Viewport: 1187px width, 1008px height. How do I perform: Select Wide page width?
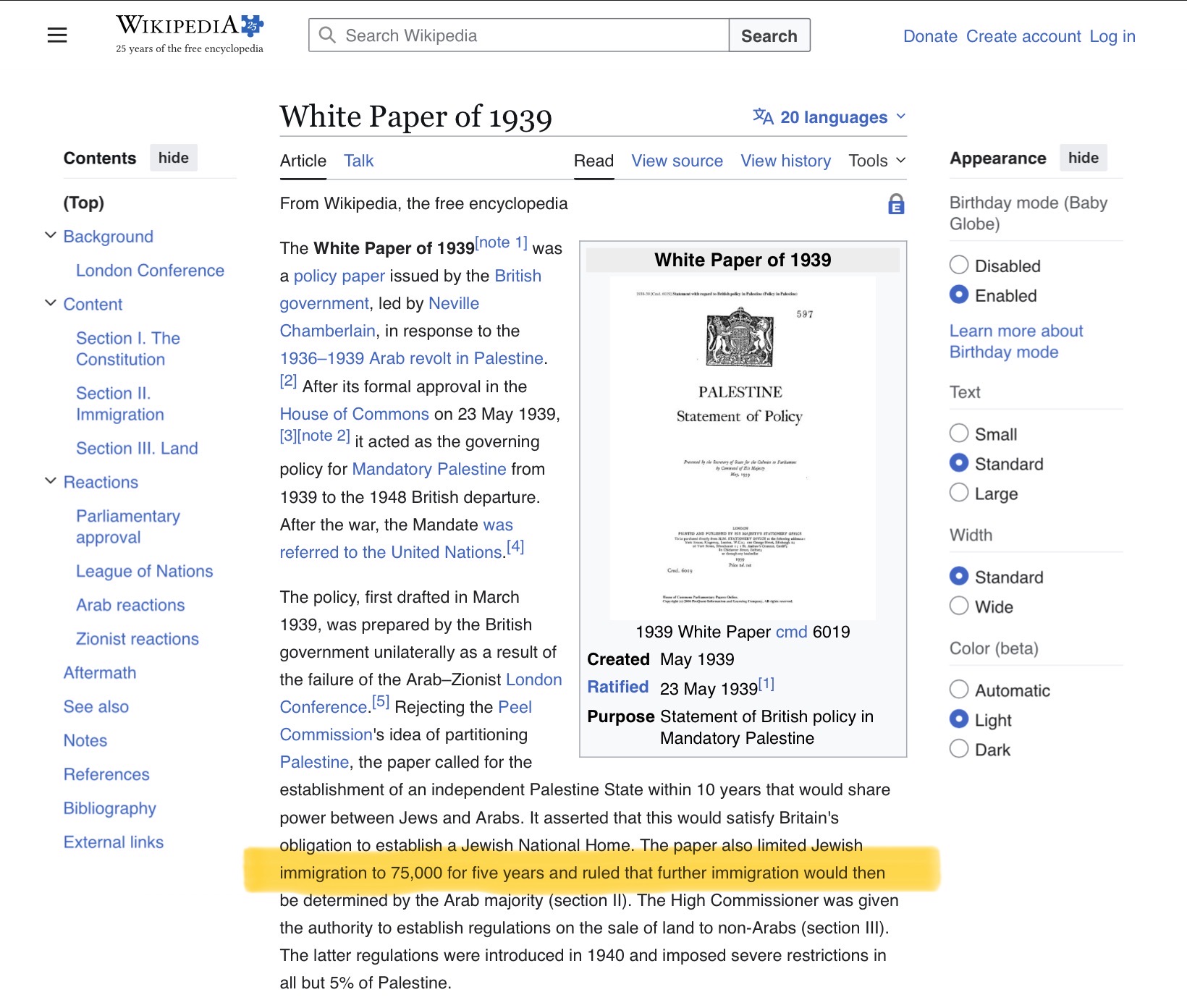(x=959, y=606)
